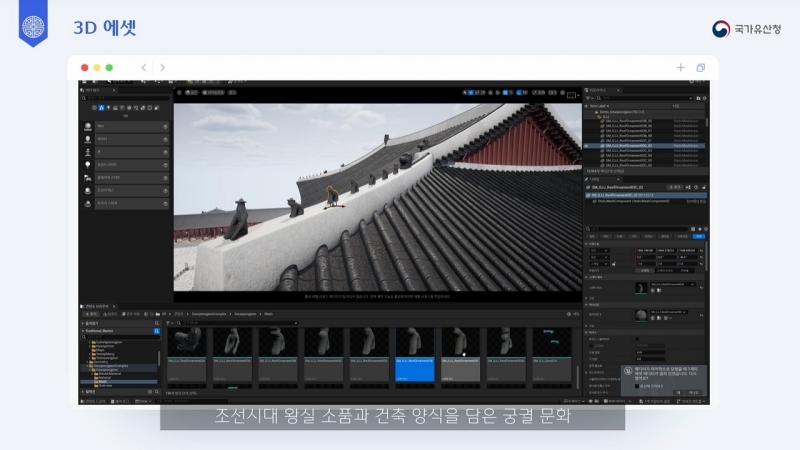Go forward with the right arrow in window bar
Image resolution: width=800 pixels, height=450 pixels.
[162, 67]
